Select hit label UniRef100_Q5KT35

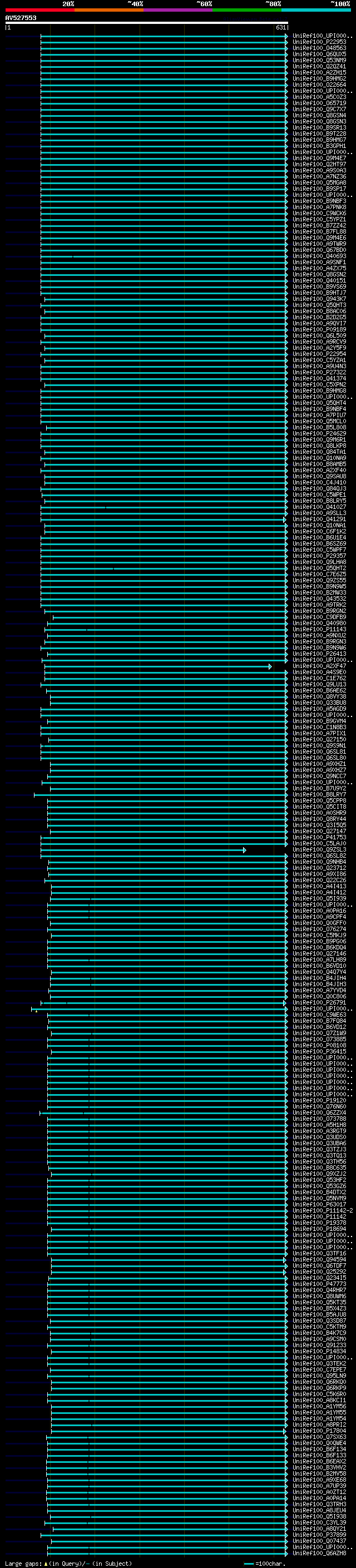pyautogui.click(x=319, y=1302)
